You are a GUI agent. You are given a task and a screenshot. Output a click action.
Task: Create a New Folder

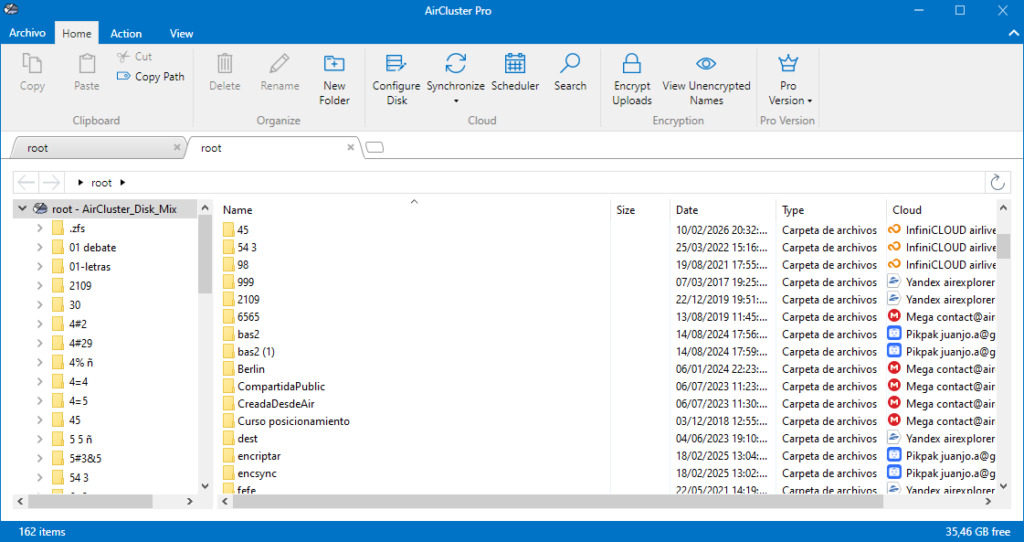334,65
